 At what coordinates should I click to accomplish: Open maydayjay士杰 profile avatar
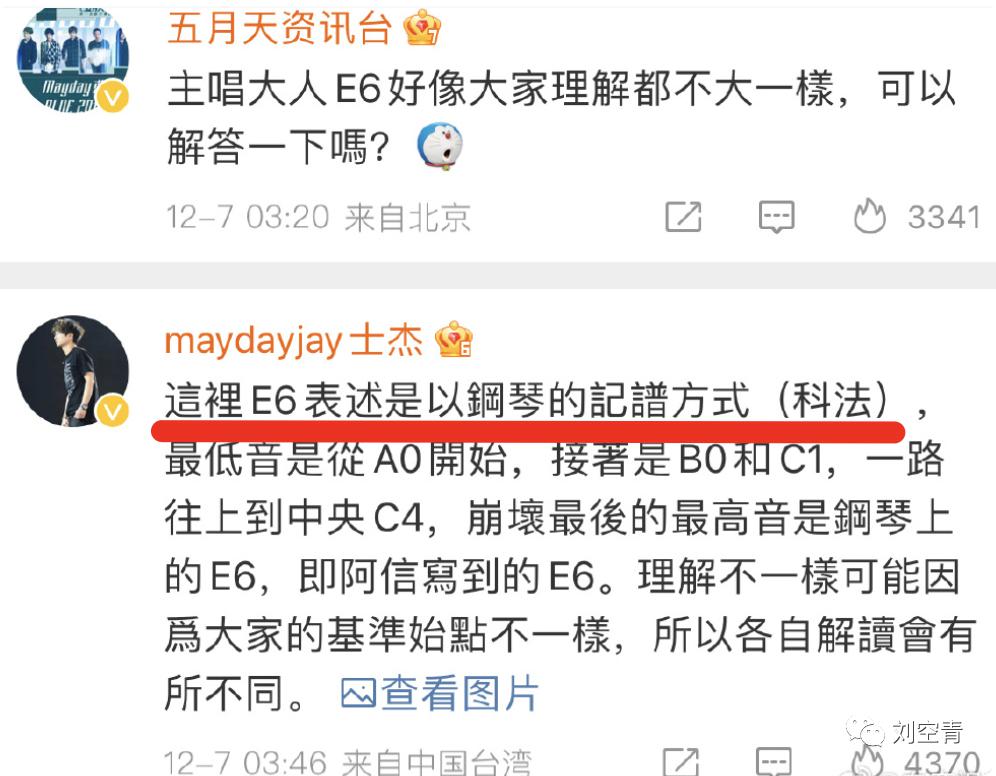pos(72,371)
